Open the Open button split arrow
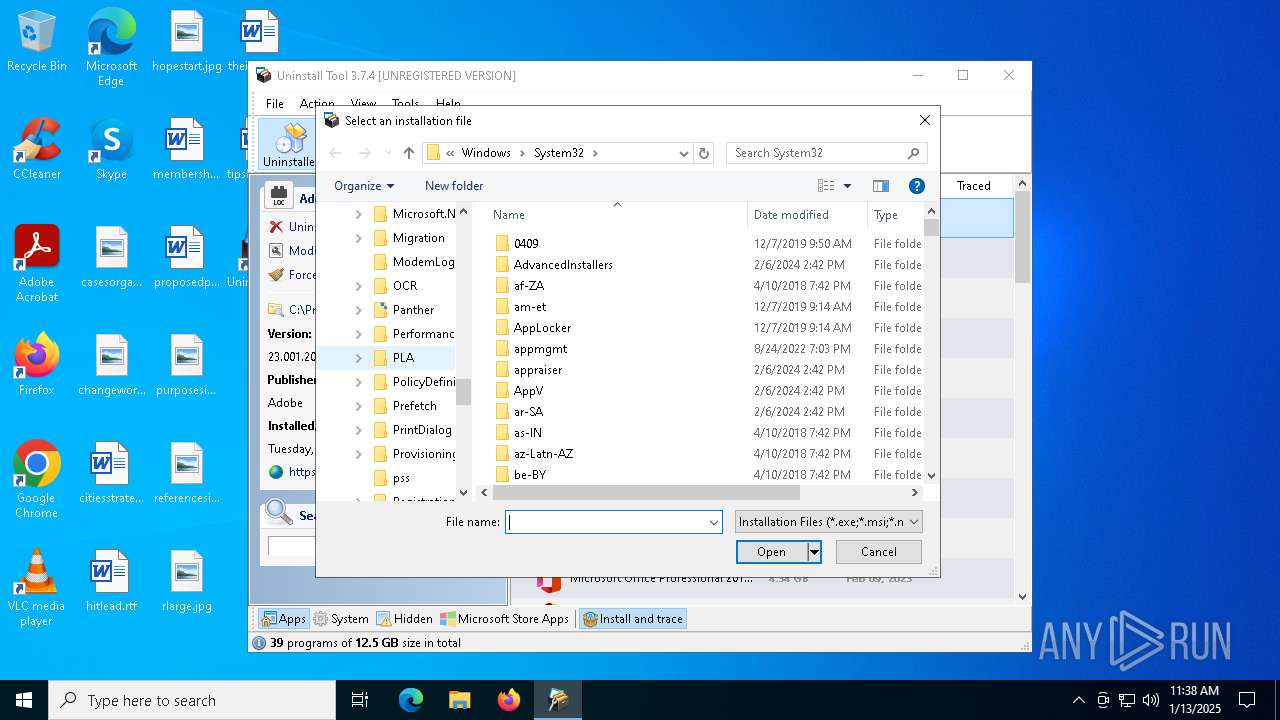This screenshot has height=720, width=1280. point(814,552)
